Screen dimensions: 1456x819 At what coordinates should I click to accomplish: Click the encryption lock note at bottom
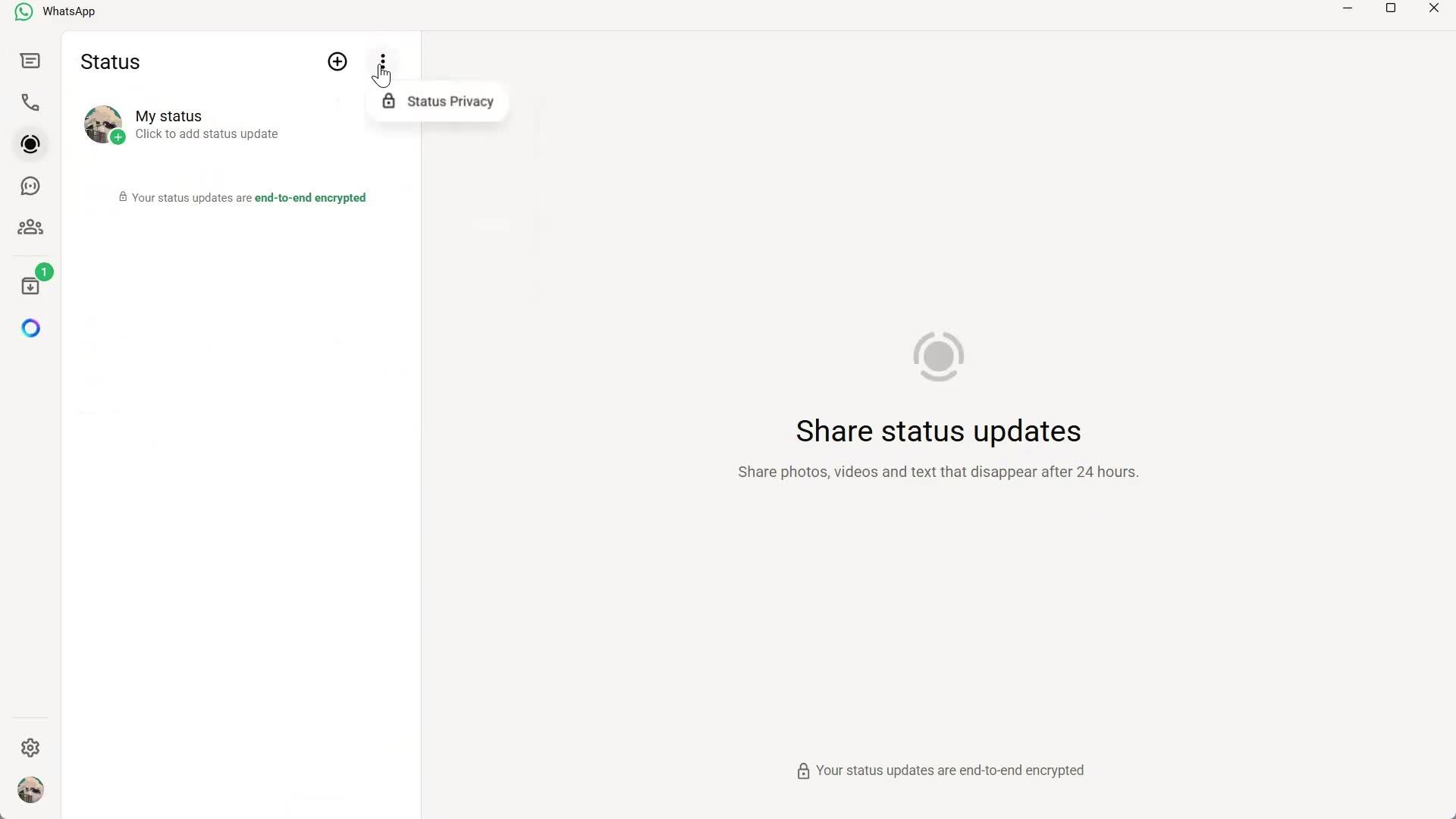[938, 770]
